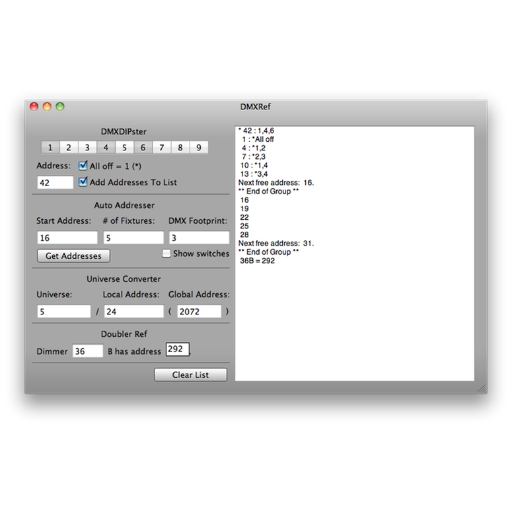The width and height of the screenshot is (512, 512).
Task: Click the Global Address field showing 2072
Action: point(199,311)
